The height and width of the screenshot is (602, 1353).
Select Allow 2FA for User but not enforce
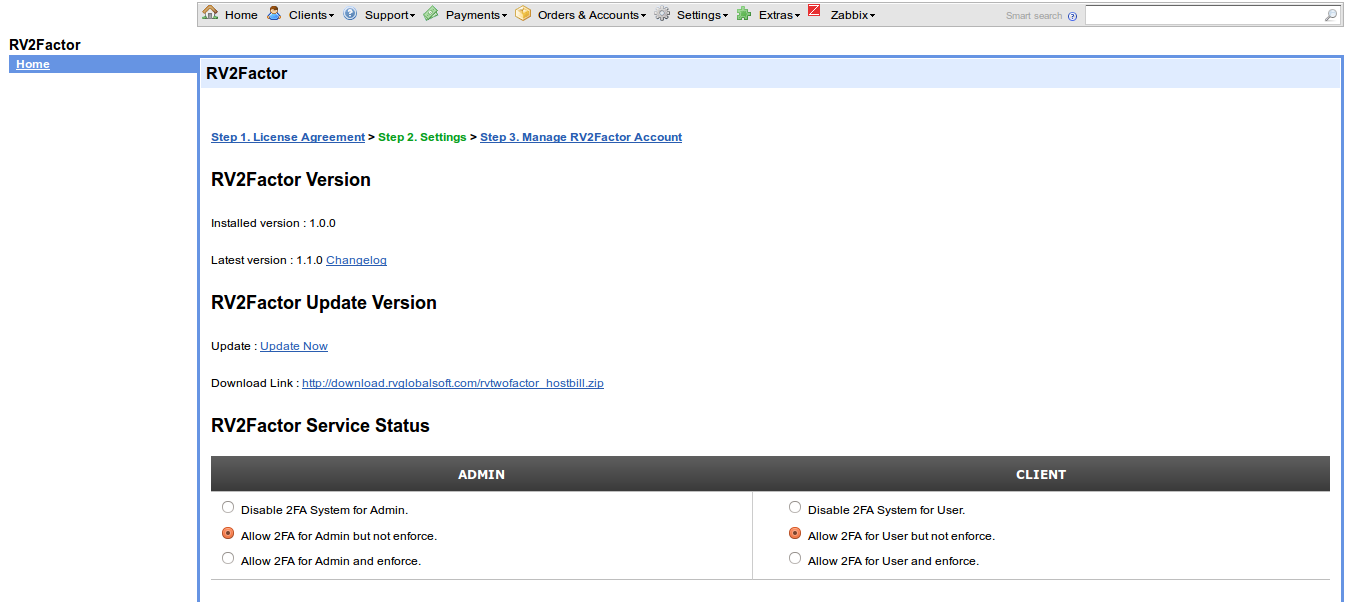click(795, 534)
